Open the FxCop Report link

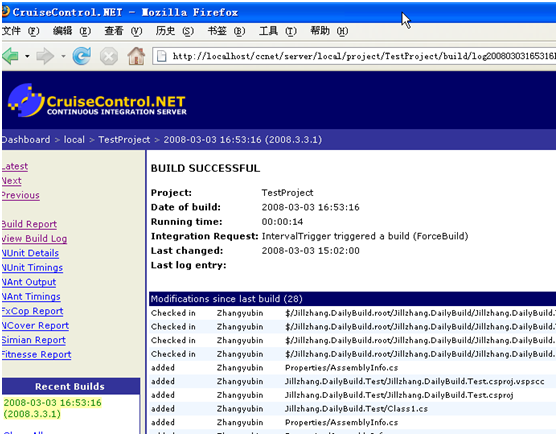click(32, 311)
